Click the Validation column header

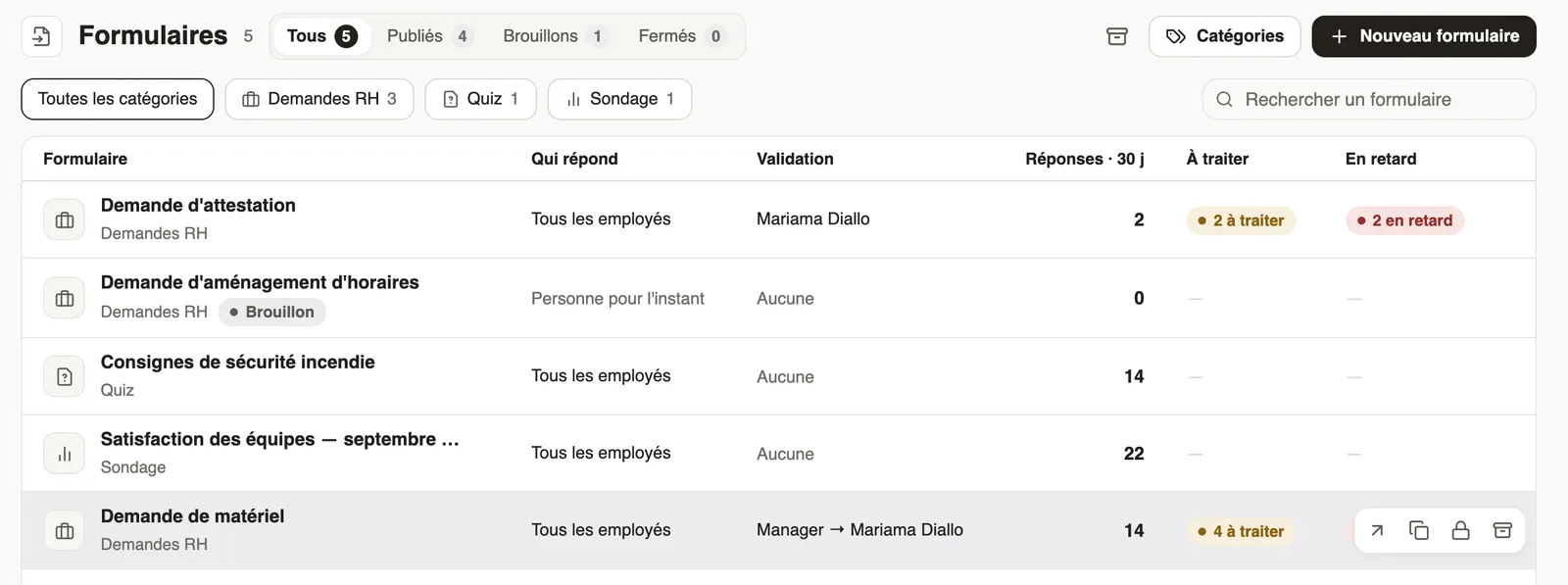795,159
